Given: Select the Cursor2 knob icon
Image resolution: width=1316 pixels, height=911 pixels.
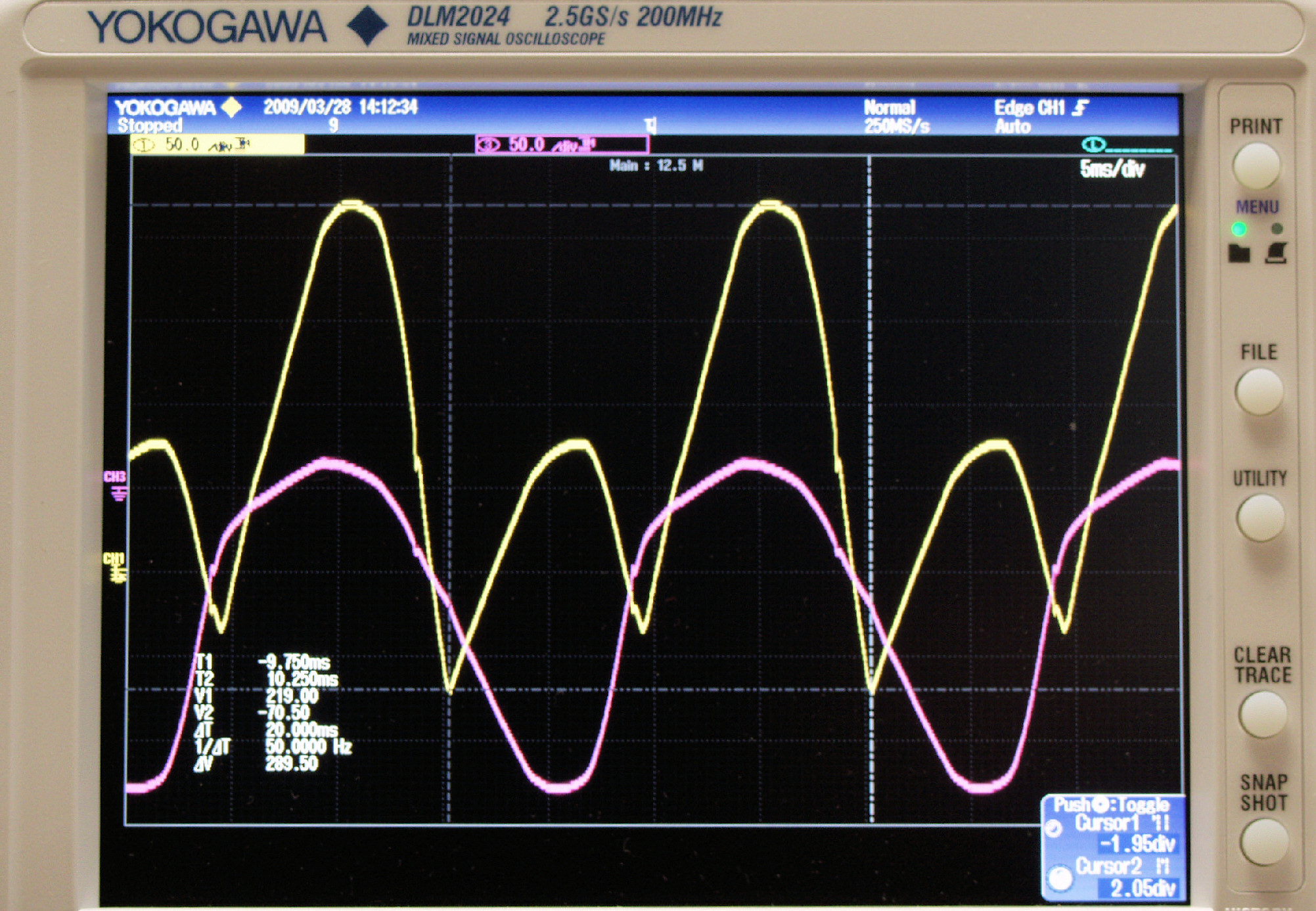Looking at the screenshot, I should (x=1059, y=878).
